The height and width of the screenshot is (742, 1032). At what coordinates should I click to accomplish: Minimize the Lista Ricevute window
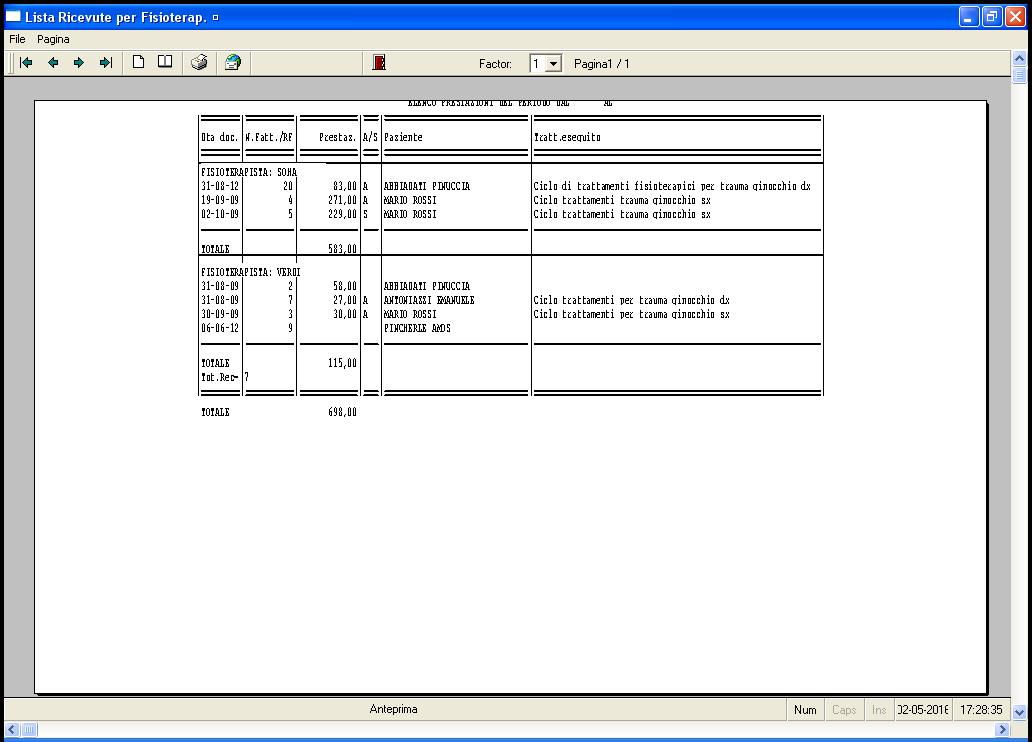[968, 16]
